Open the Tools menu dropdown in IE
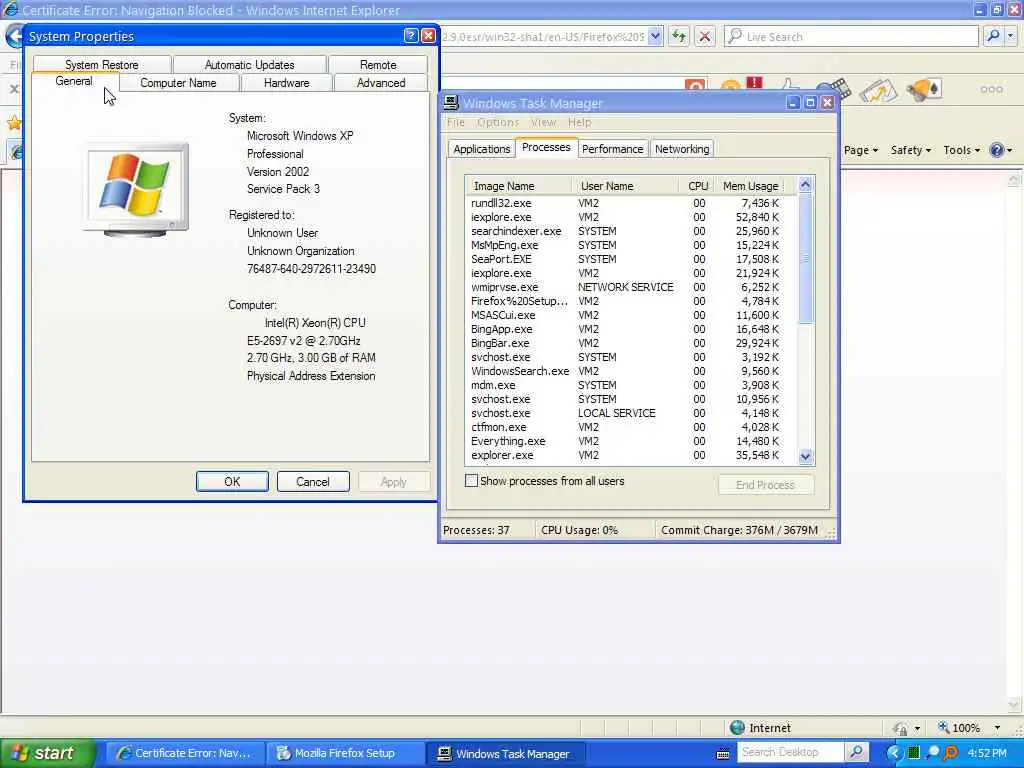Viewport: 1024px width, 768px height. click(961, 150)
